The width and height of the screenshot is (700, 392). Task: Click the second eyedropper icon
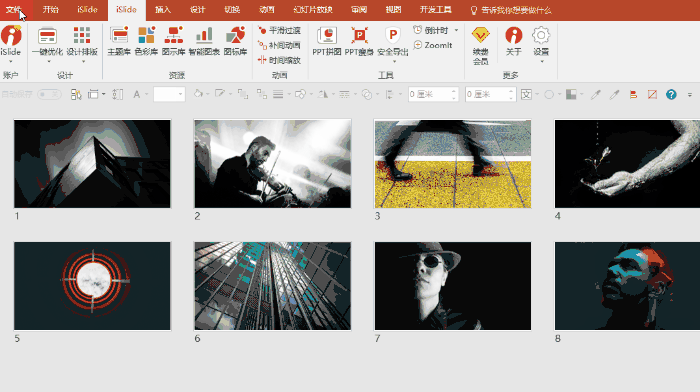(615, 94)
